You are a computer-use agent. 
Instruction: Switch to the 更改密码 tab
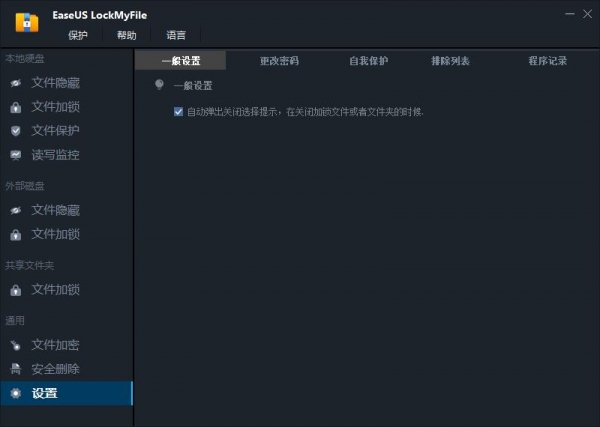tap(279, 60)
